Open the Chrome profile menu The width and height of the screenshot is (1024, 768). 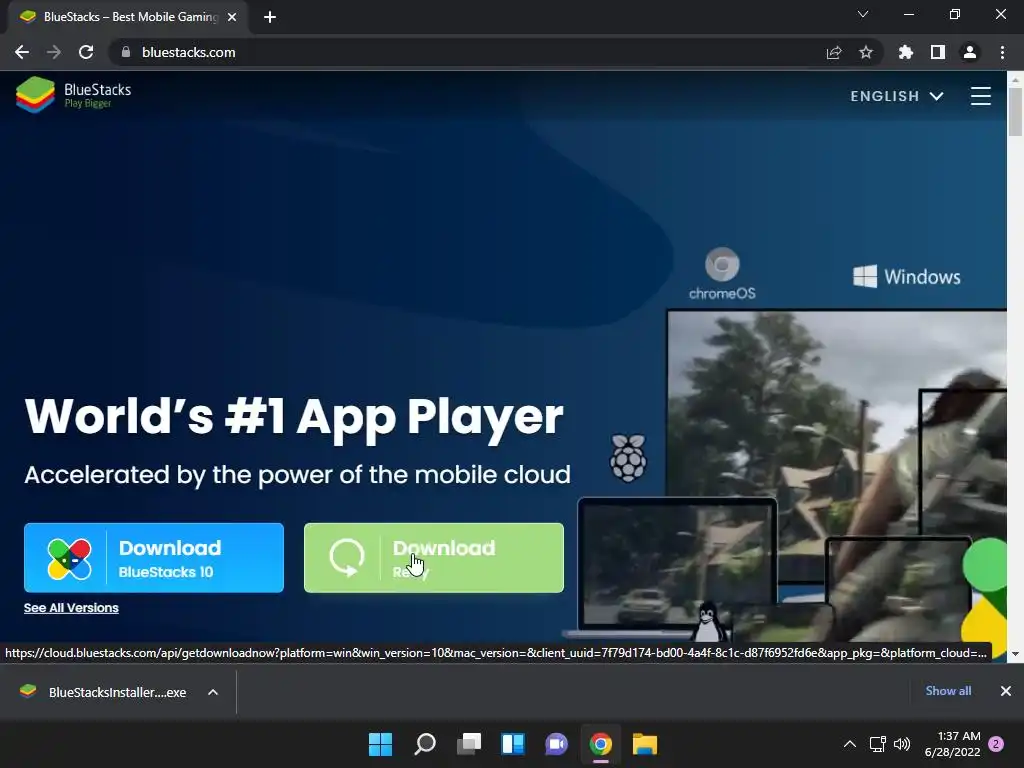click(x=970, y=52)
